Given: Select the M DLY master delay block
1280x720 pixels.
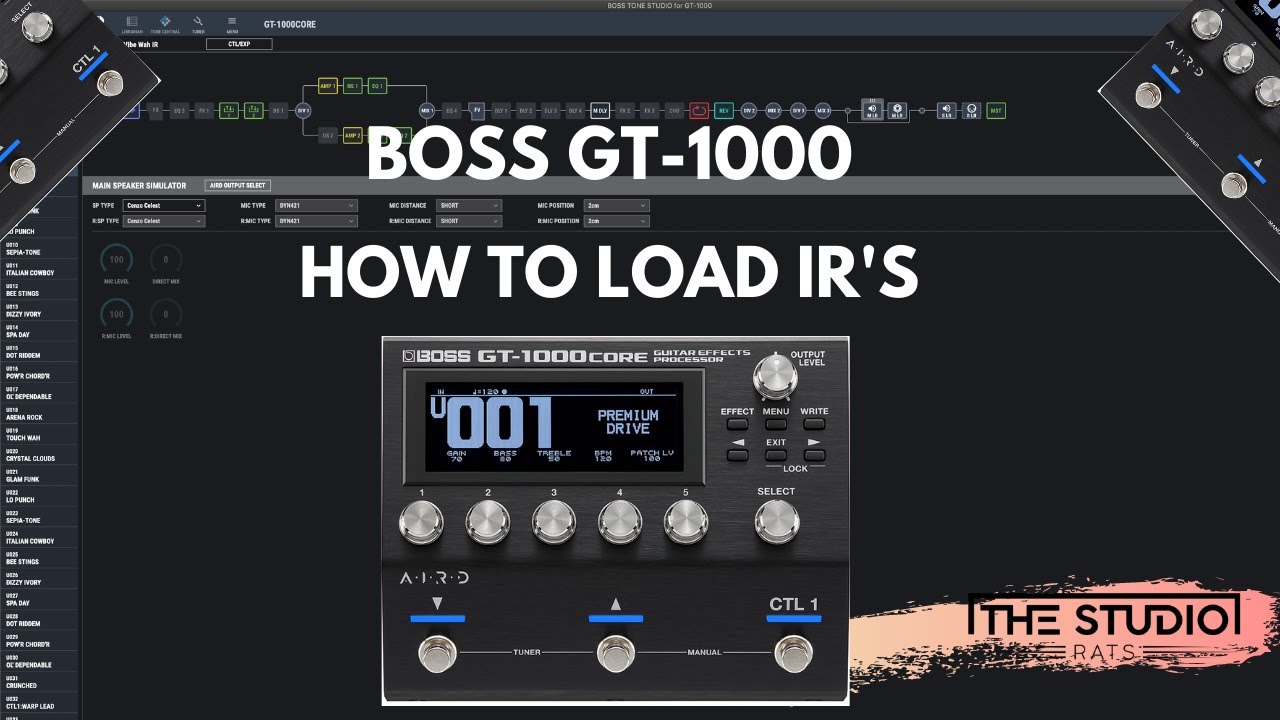Looking at the screenshot, I should 600,110.
